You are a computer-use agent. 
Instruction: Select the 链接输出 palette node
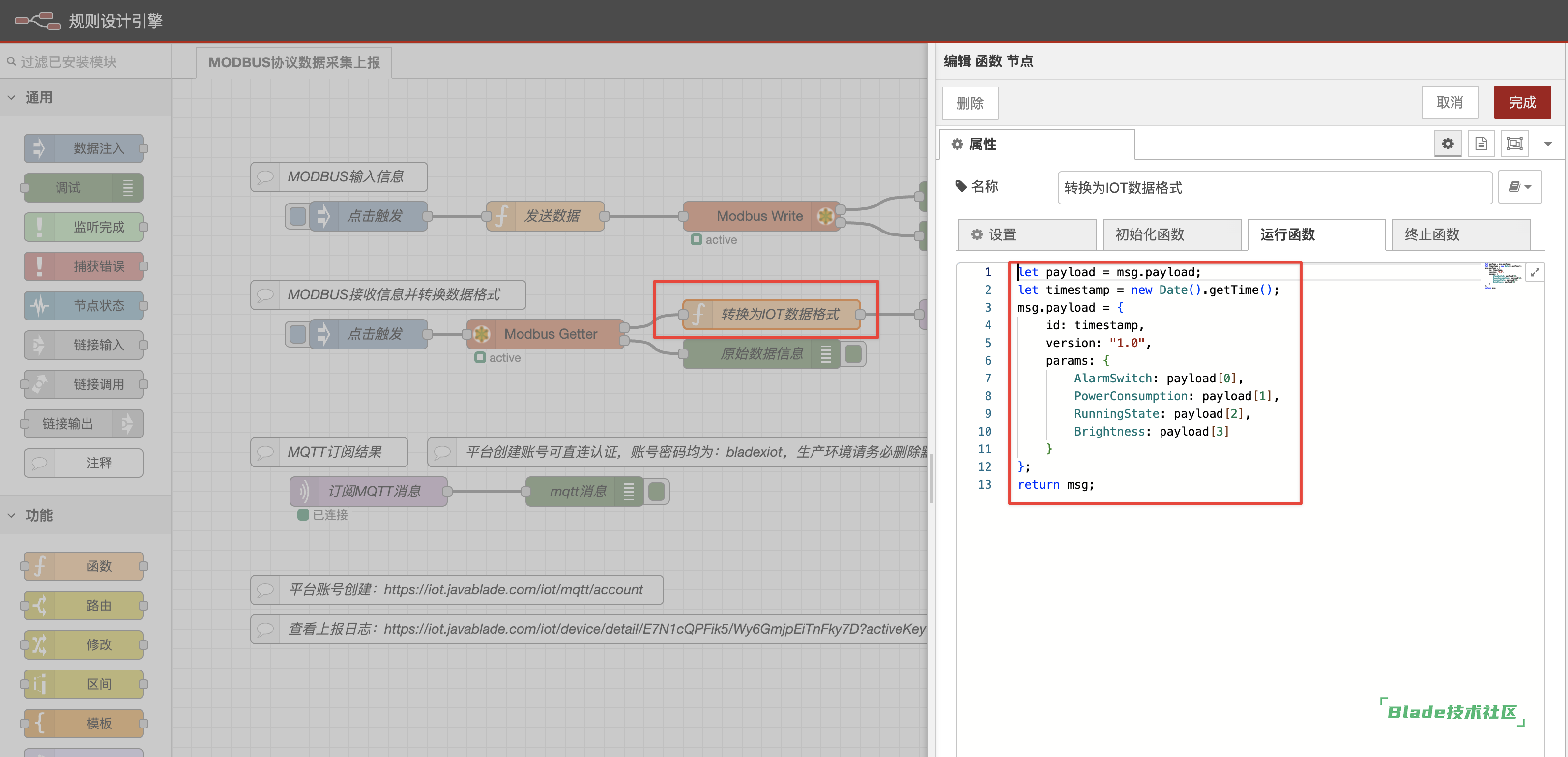pos(84,424)
